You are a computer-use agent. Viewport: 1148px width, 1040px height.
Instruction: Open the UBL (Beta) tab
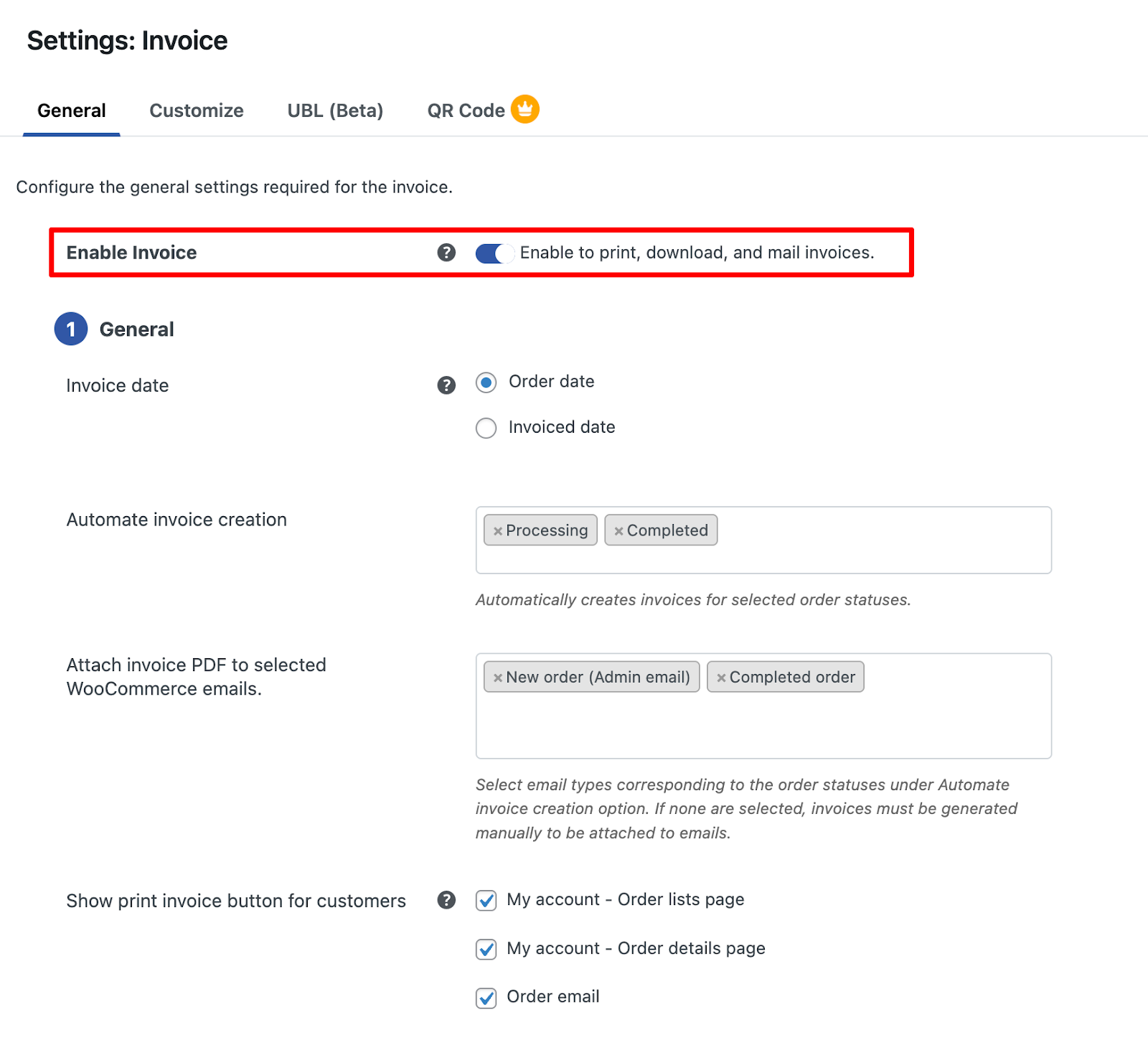(334, 111)
